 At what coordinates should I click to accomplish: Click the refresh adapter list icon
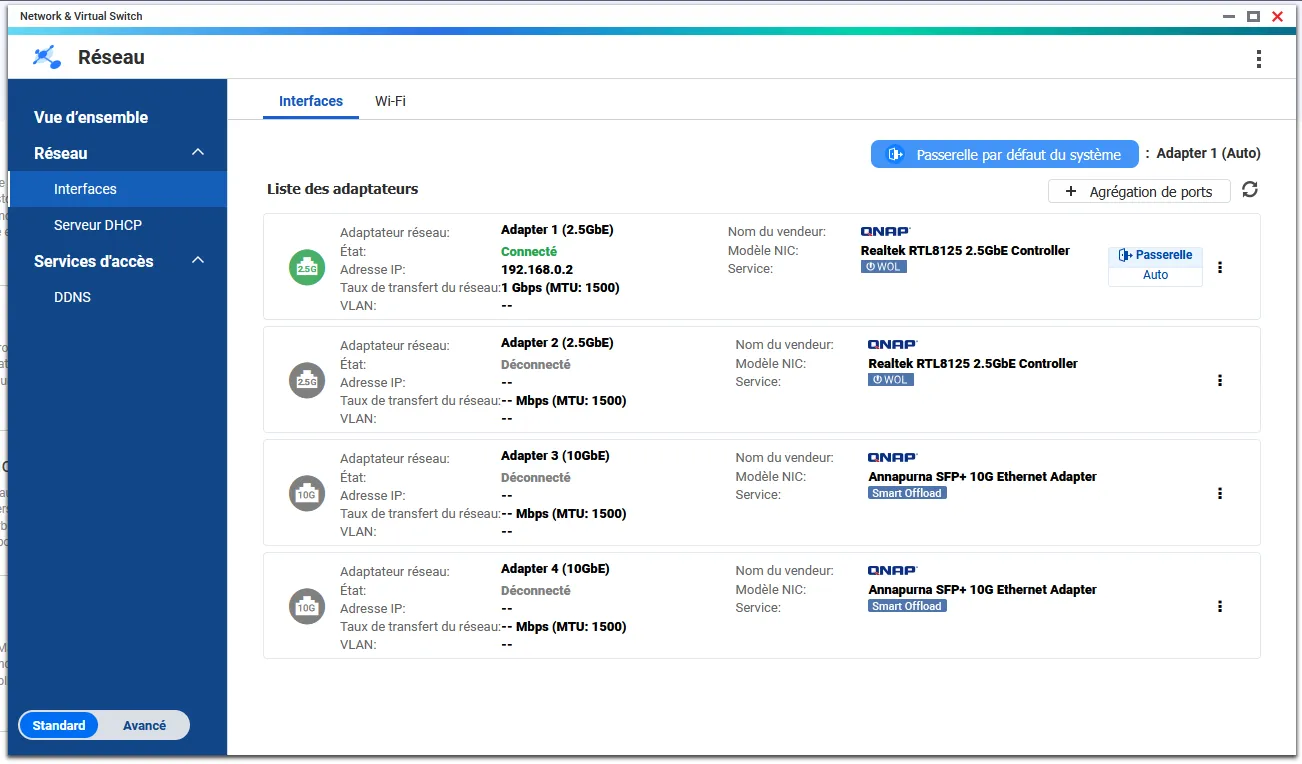click(1249, 190)
